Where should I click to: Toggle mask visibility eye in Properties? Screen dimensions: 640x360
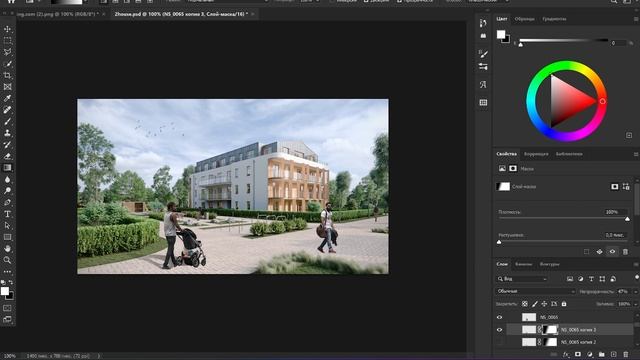pos(612,251)
